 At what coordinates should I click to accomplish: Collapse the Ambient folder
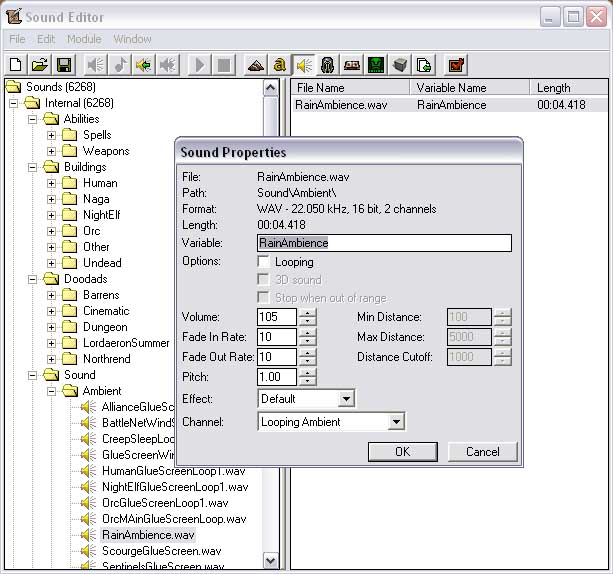click(x=51, y=391)
